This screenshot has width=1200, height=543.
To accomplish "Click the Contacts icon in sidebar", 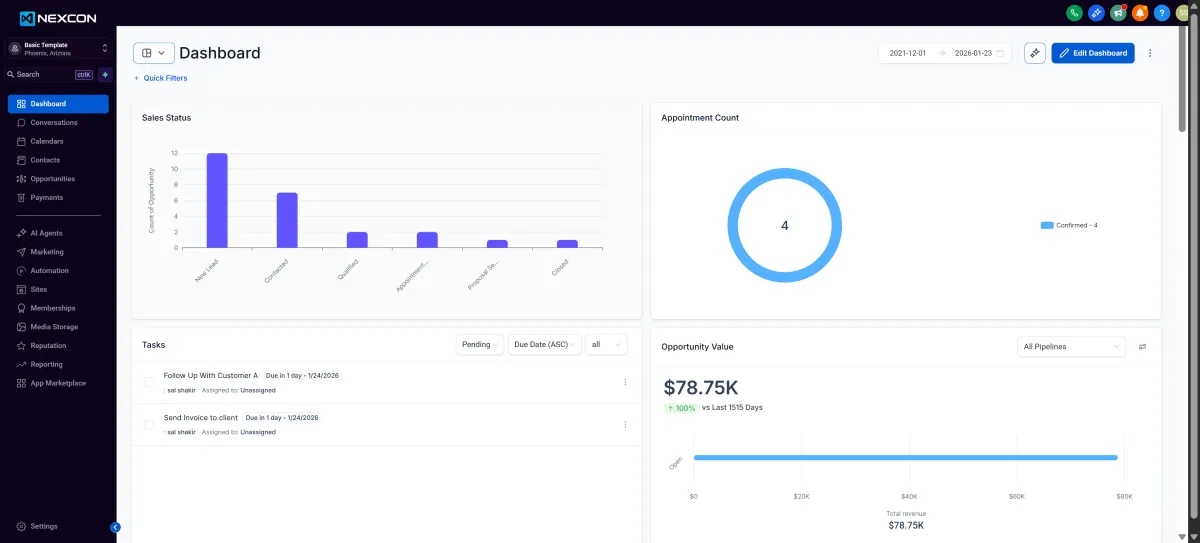I will 21,160.
